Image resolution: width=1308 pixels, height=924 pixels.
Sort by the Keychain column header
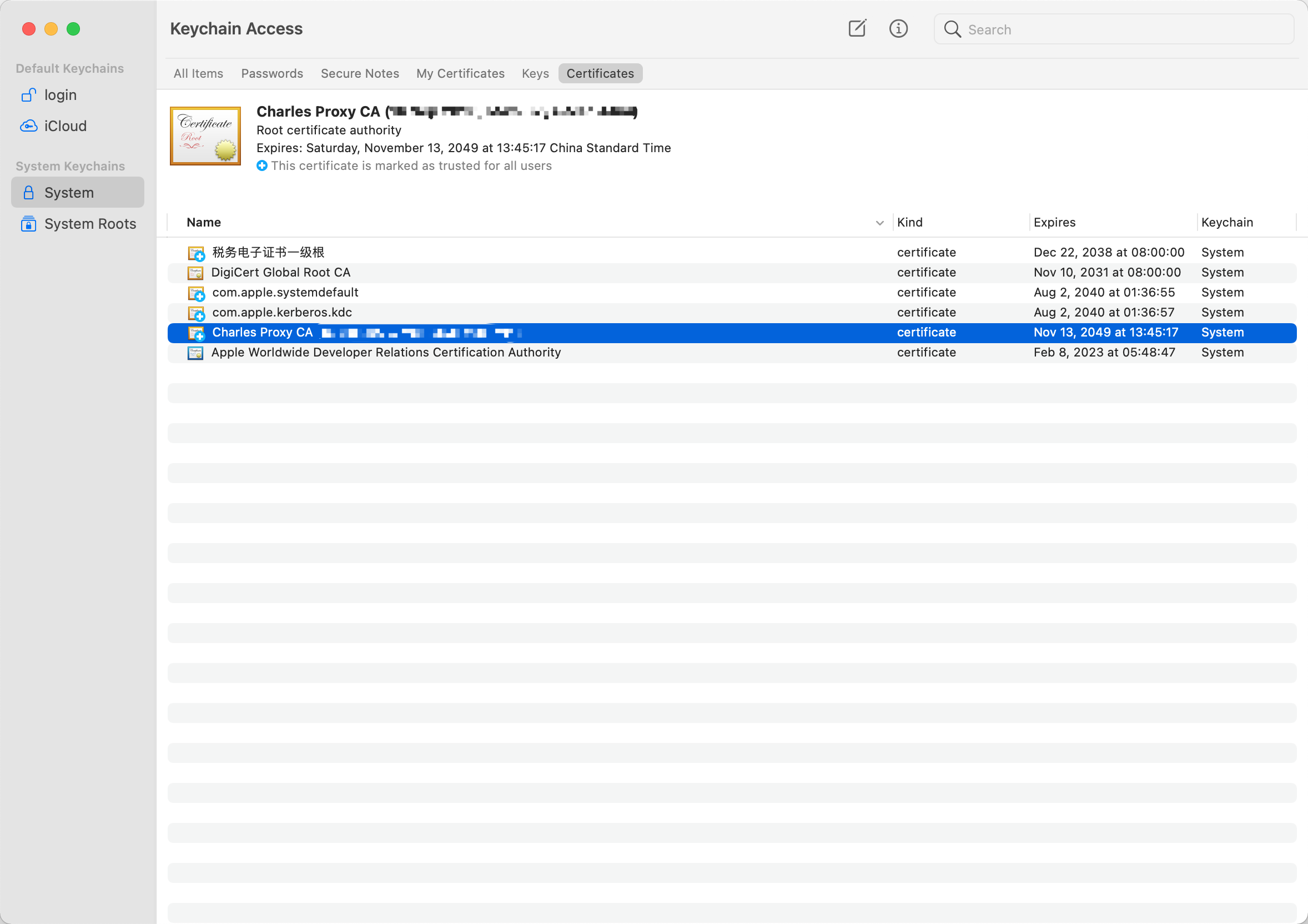pos(1226,222)
